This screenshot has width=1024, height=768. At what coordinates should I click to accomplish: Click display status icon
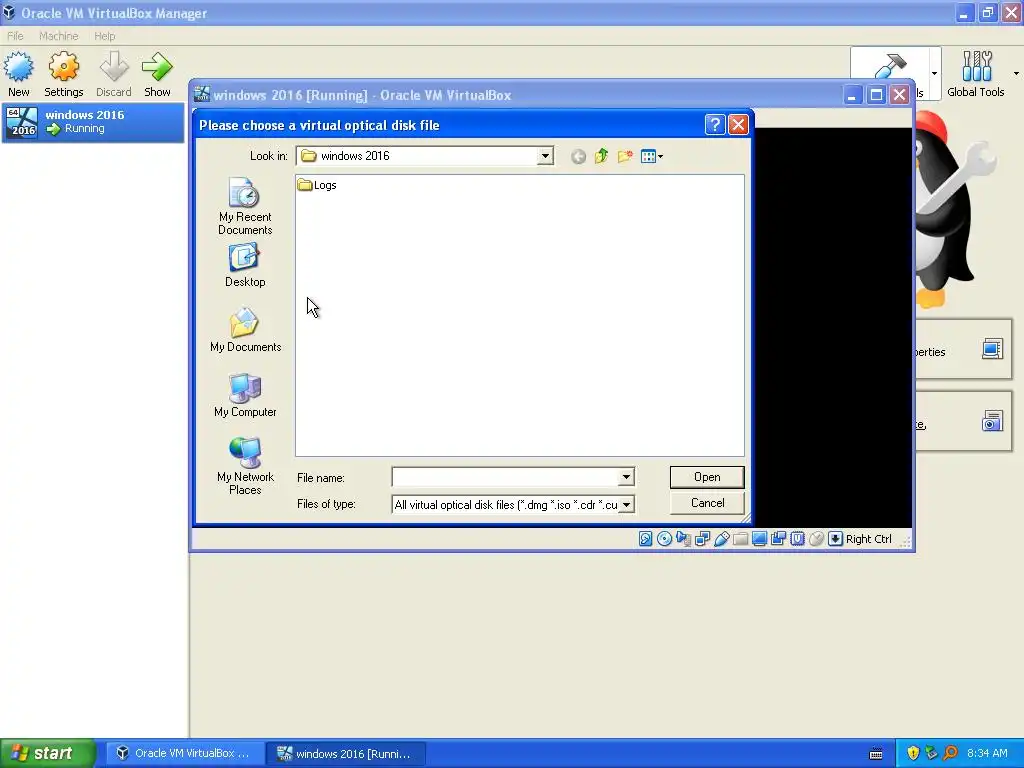(759, 539)
